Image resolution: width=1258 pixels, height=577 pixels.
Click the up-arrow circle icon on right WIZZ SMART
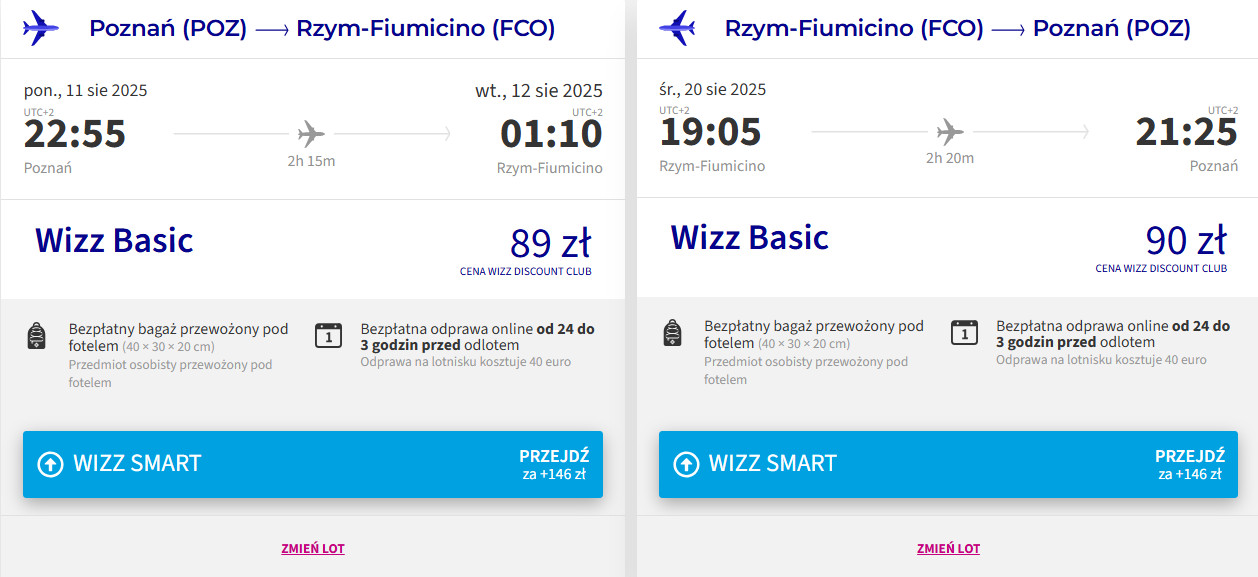686,464
